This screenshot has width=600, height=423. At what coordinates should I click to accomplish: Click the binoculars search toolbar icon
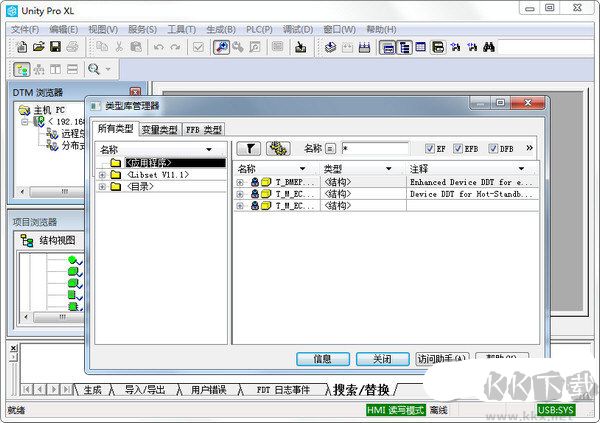pos(489,47)
